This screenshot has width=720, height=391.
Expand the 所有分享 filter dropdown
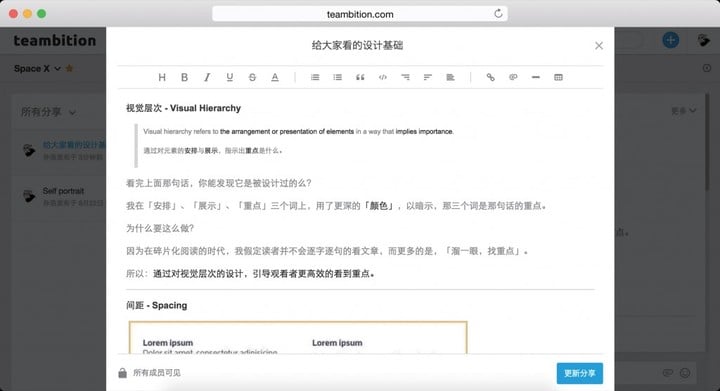pyautogui.click(x=48, y=112)
